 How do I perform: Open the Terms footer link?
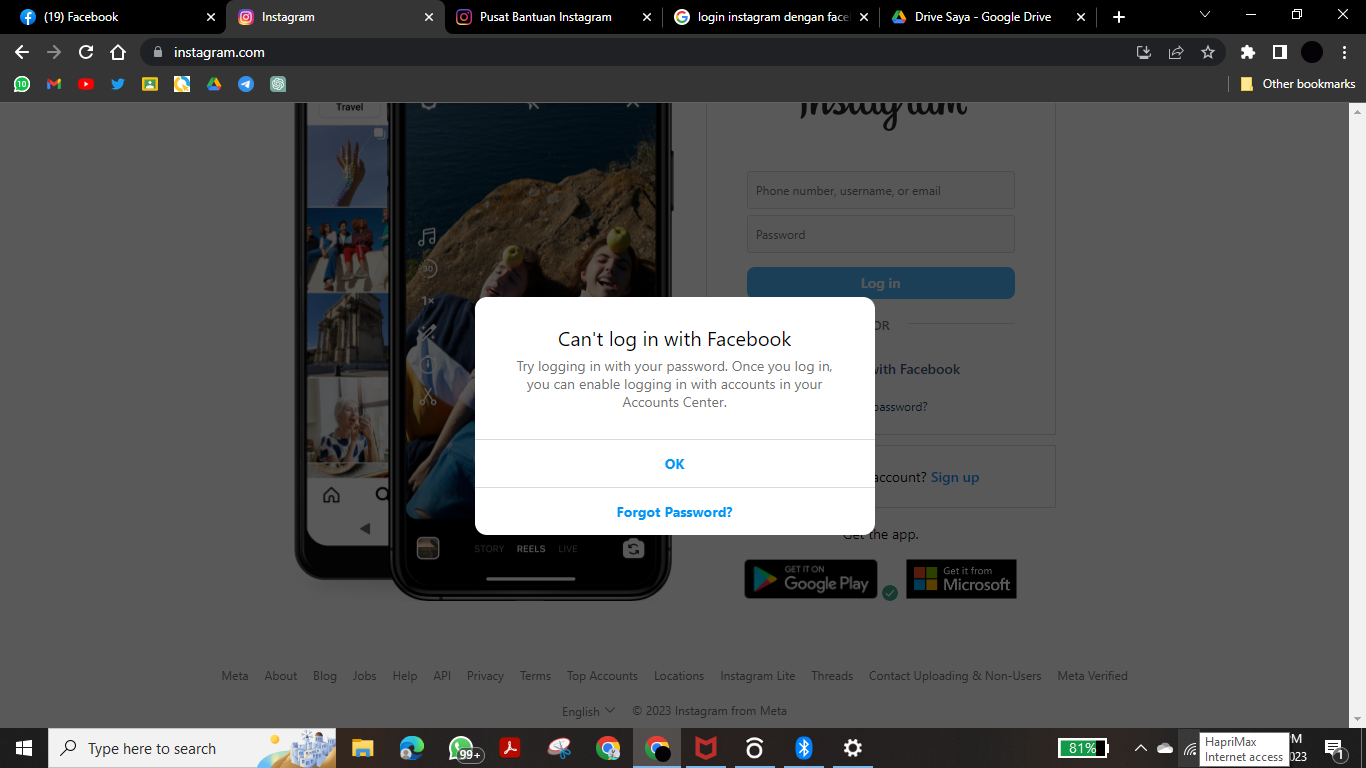tap(535, 676)
